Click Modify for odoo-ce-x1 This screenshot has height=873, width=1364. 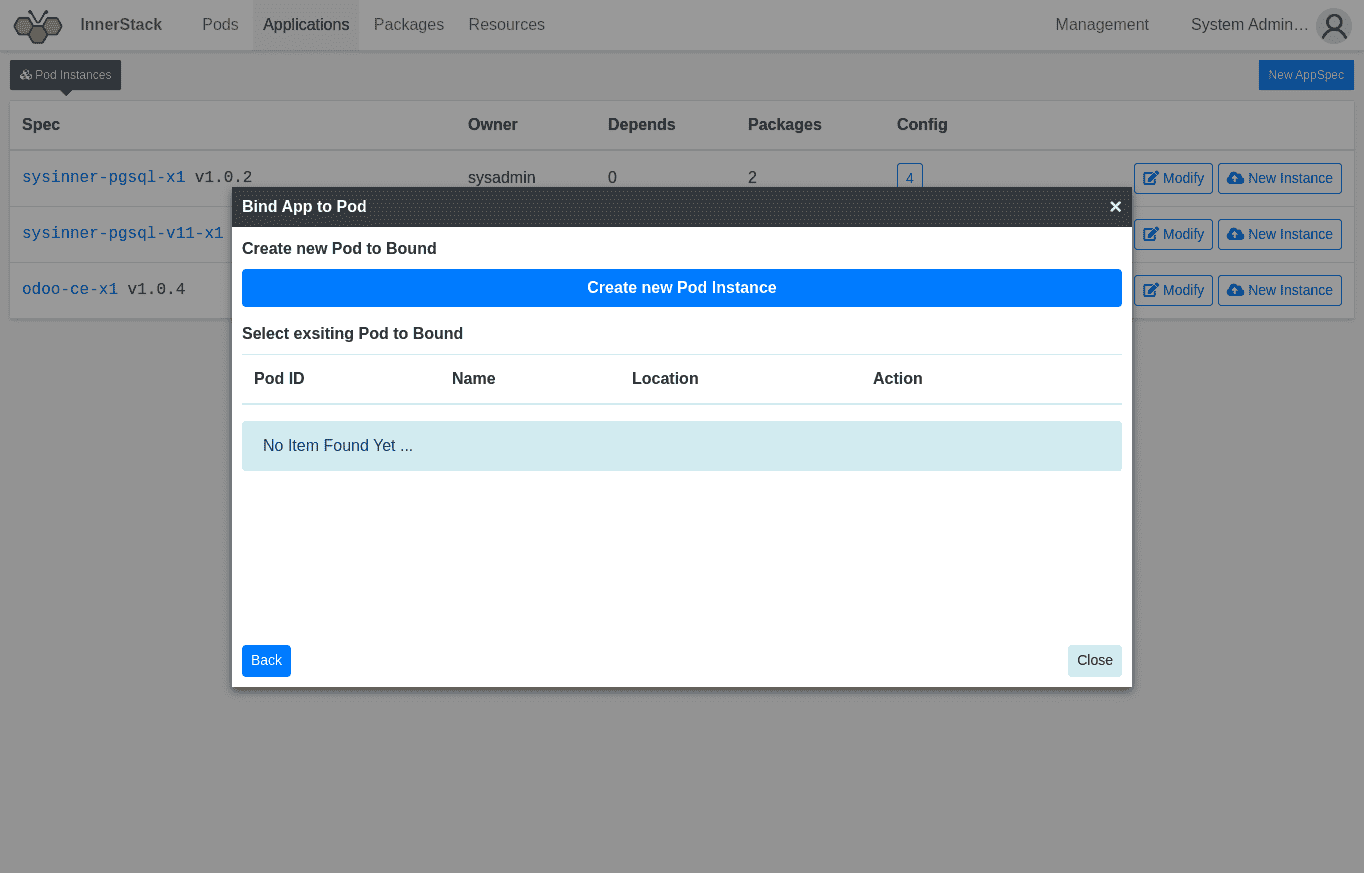(1173, 290)
